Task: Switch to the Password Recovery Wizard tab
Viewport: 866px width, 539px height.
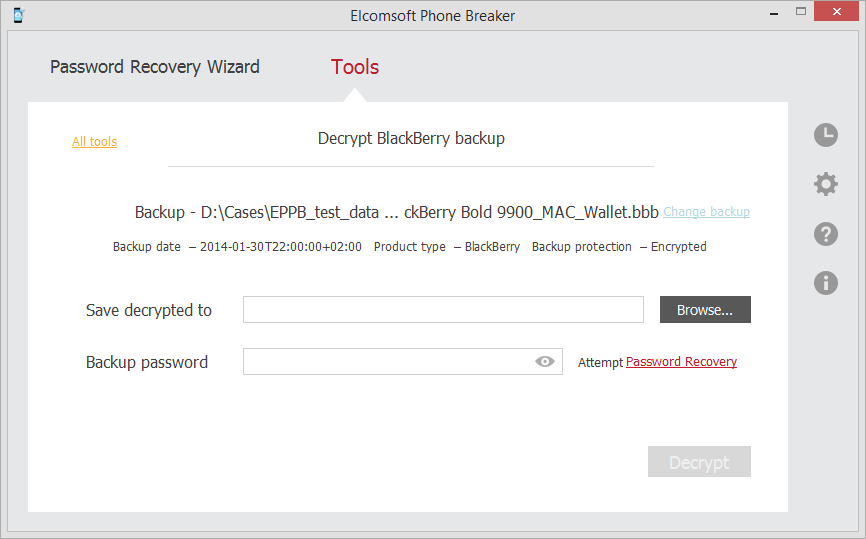Action: point(155,68)
